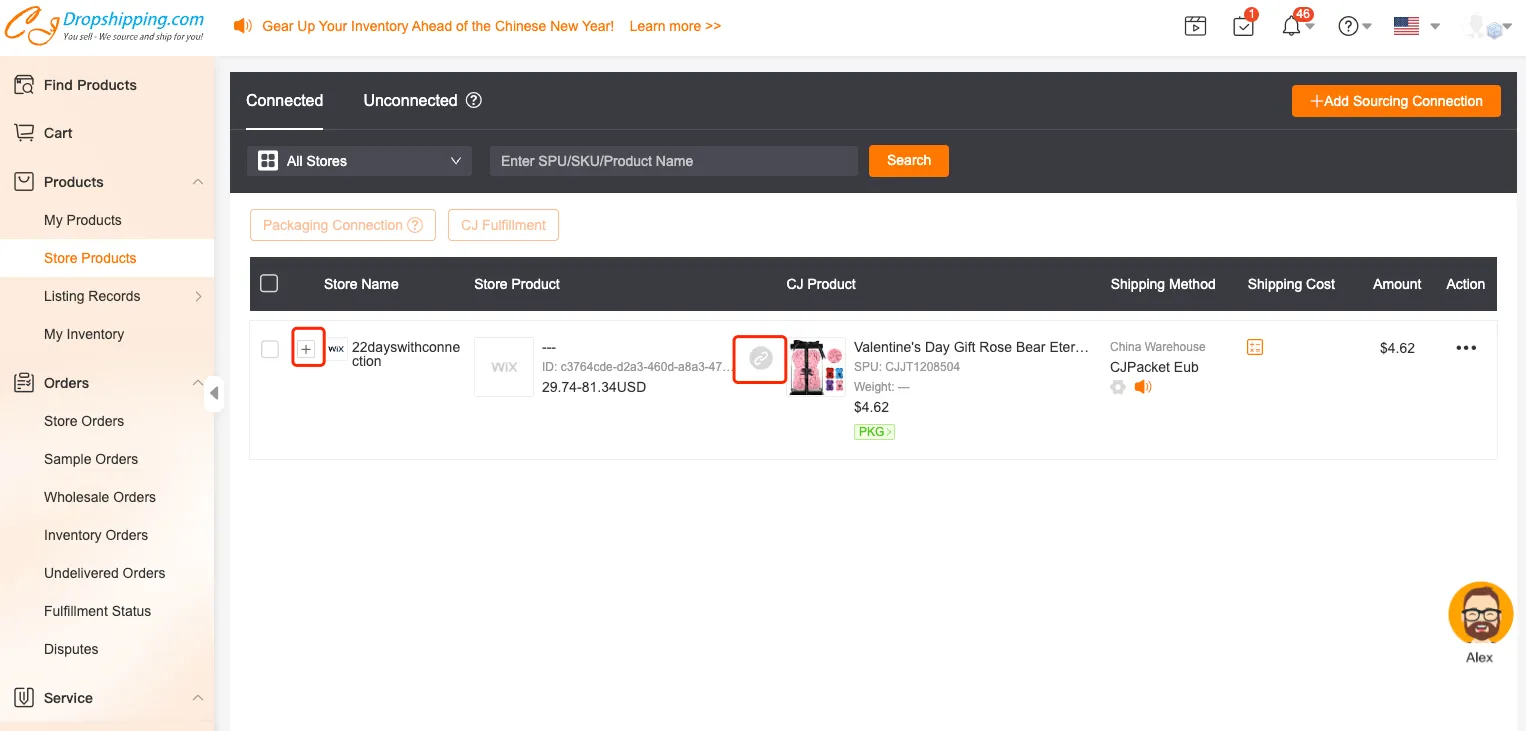Expand the row with the plus button
Screen dimensions: 1526x731
(307, 349)
